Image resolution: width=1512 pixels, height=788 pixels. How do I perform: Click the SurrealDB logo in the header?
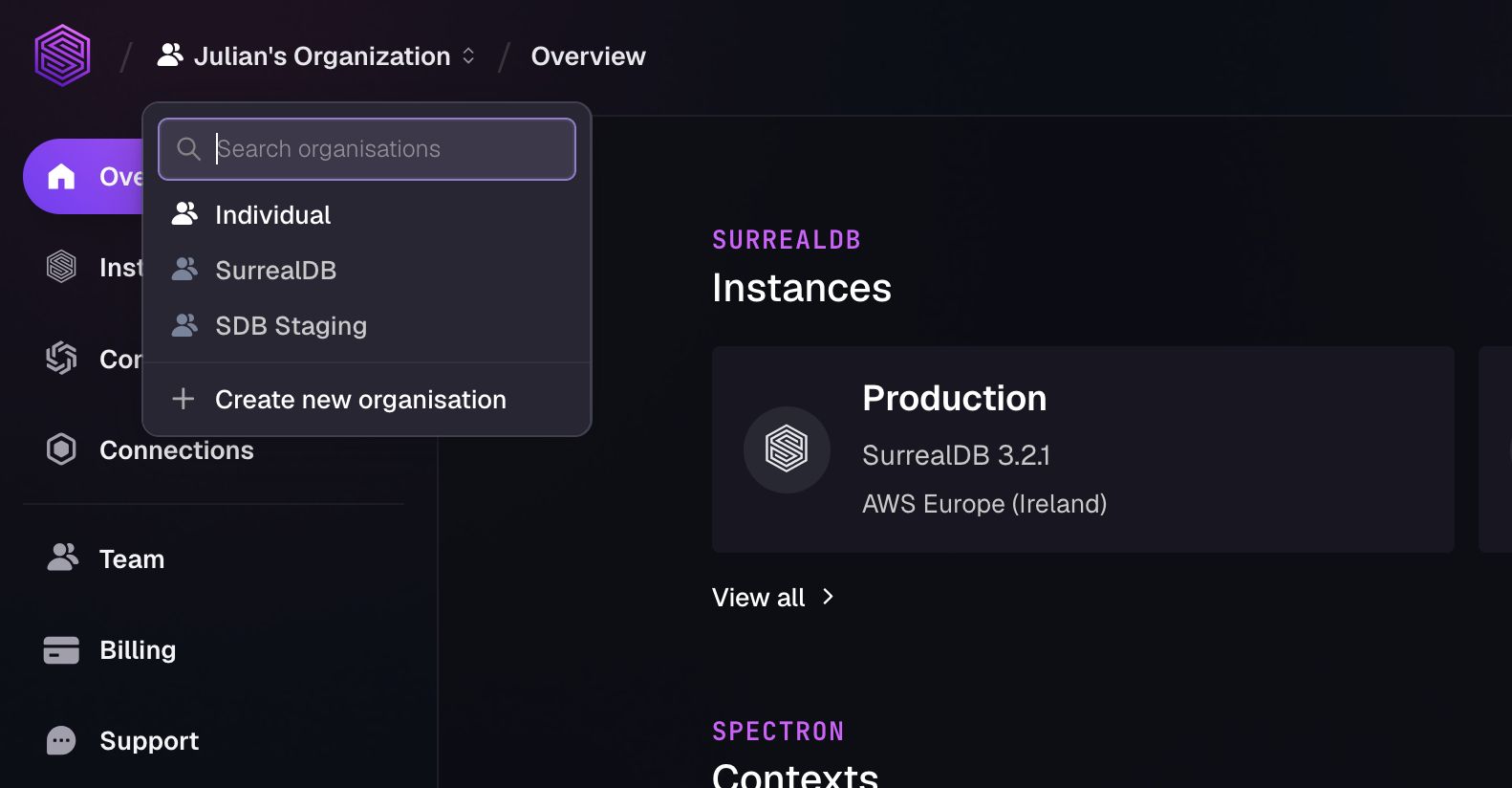pyautogui.click(x=62, y=55)
